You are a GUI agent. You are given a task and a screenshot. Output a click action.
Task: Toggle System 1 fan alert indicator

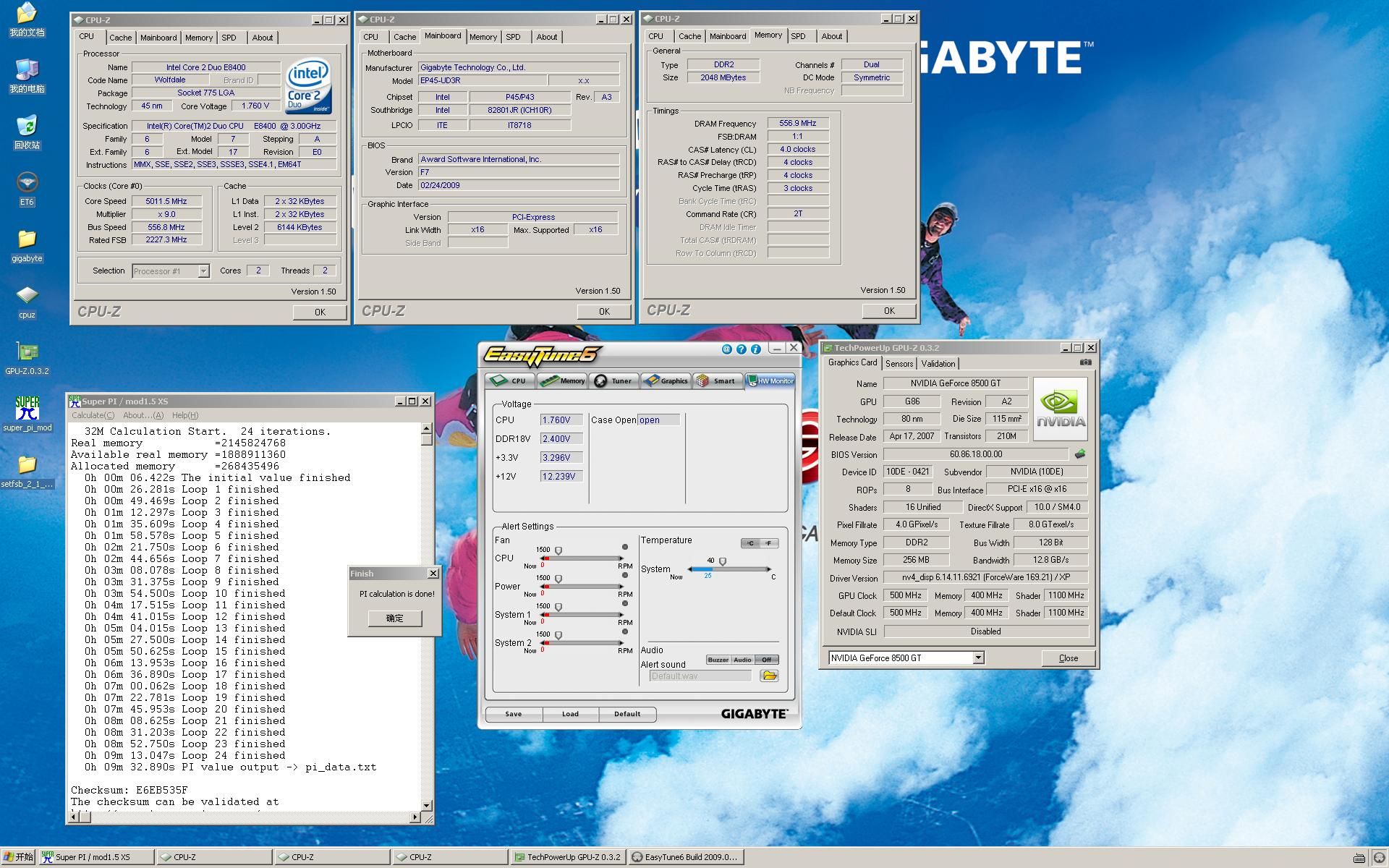pyautogui.click(x=625, y=603)
